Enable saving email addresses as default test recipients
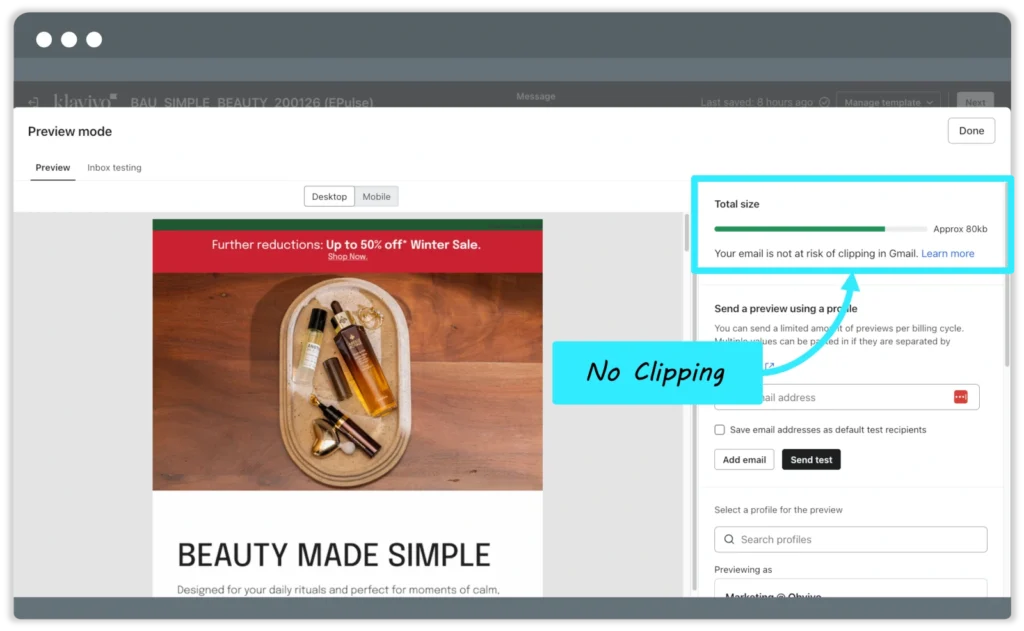This screenshot has height=631, width=1024. click(719, 429)
